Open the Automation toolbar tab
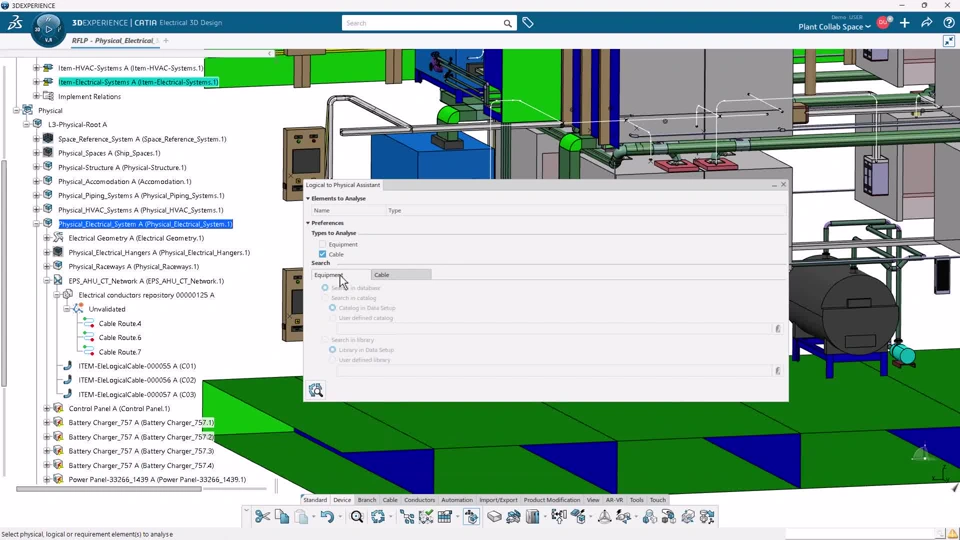Viewport: 960px width, 540px height. click(457, 500)
